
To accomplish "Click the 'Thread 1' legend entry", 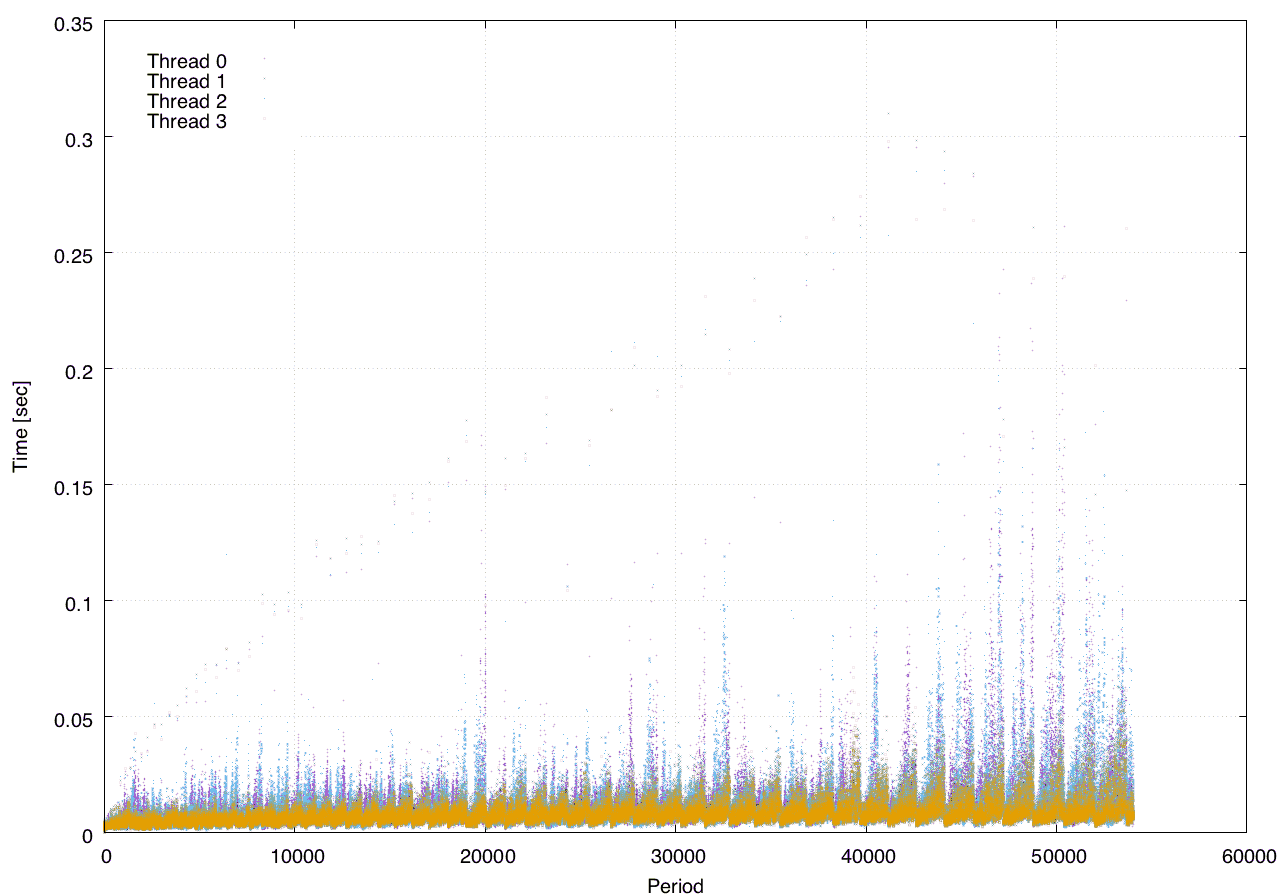I will pos(186,82).
